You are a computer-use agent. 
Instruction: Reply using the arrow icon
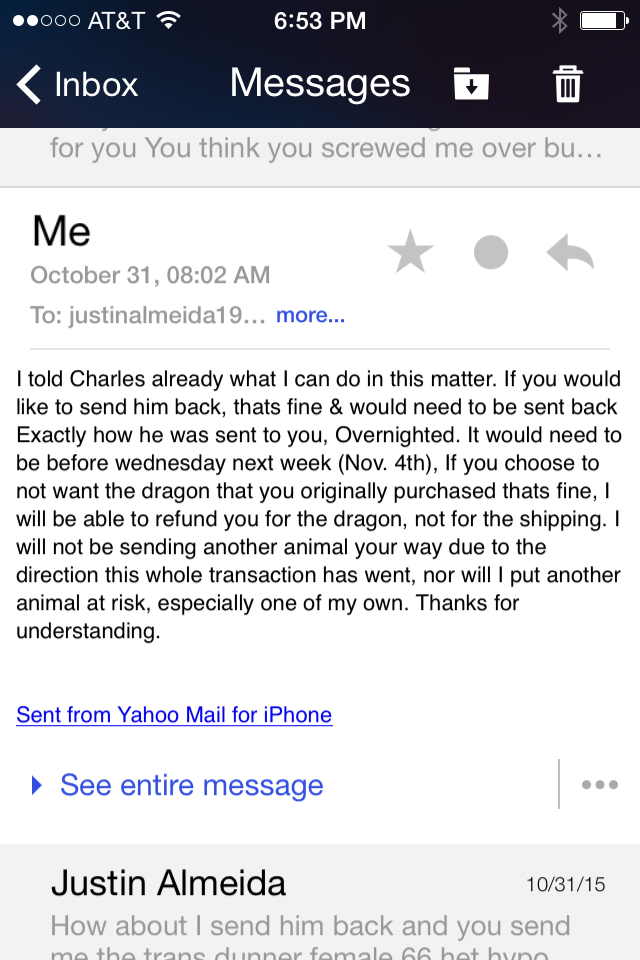pyautogui.click(x=570, y=252)
